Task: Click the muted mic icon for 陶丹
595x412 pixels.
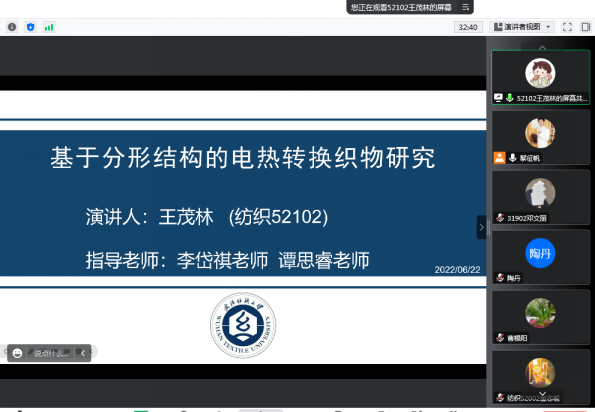Action: tap(500, 278)
